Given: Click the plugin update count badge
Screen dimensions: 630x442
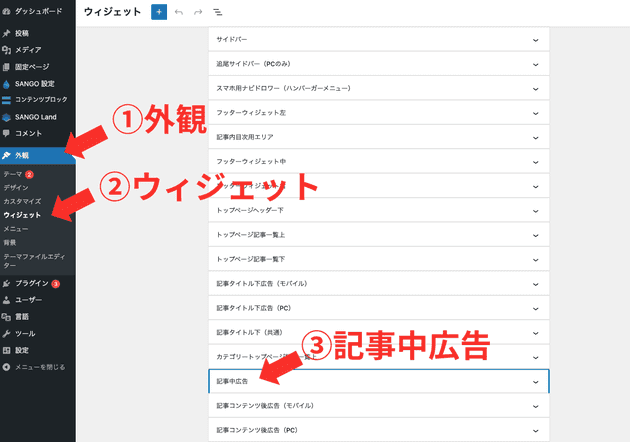Looking at the screenshot, I should point(56,284).
